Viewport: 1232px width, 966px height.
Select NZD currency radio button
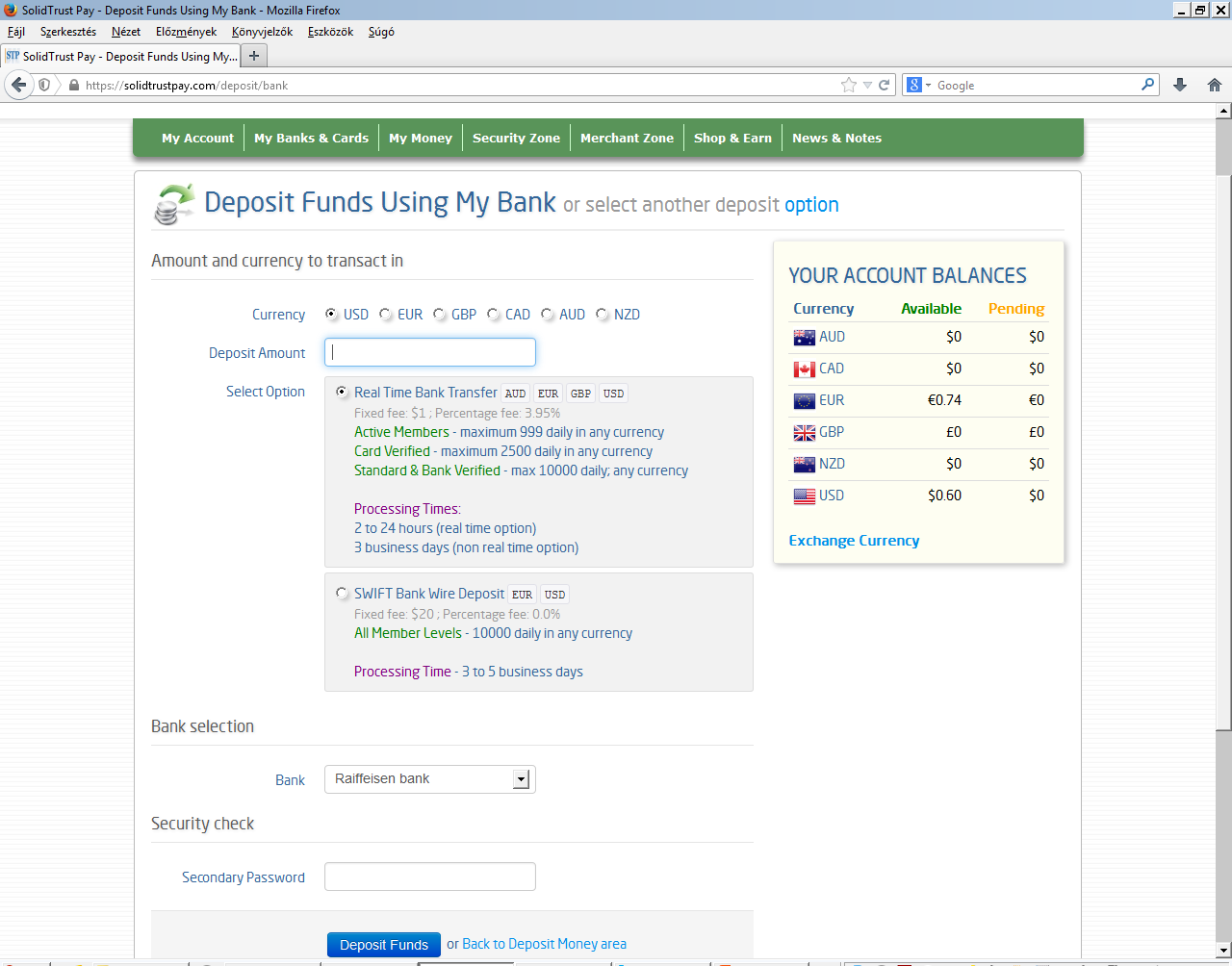602,314
